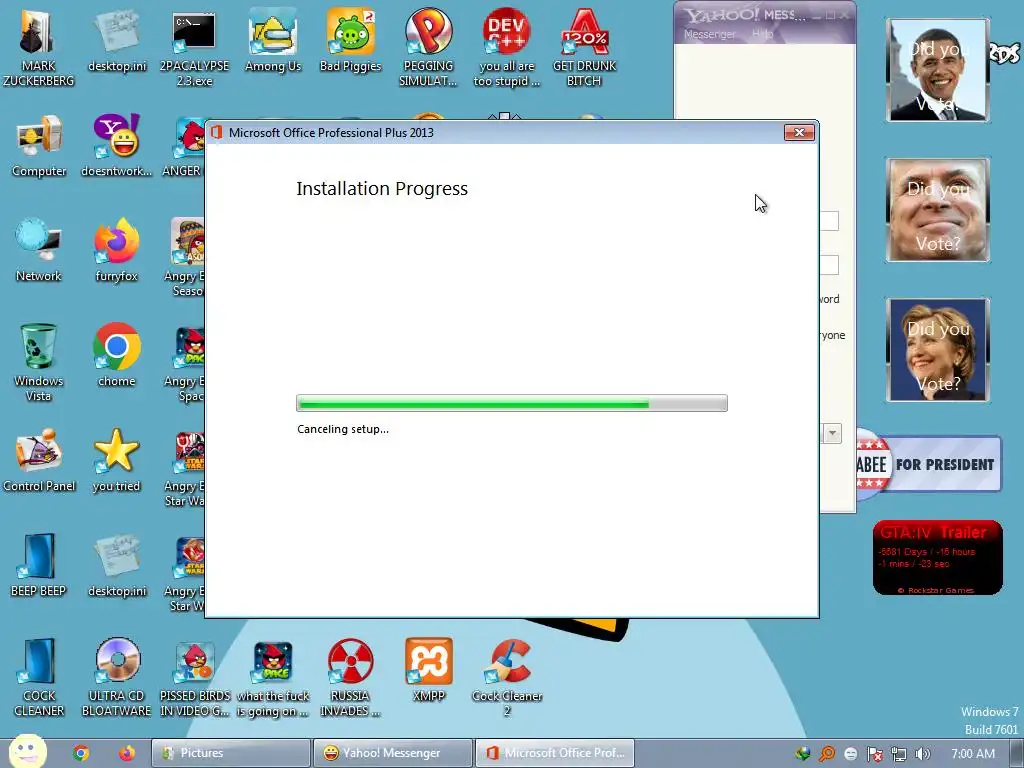
Task: Click the 'FOR PRESIDENT' campaign gadget
Action: (x=929, y=464)
